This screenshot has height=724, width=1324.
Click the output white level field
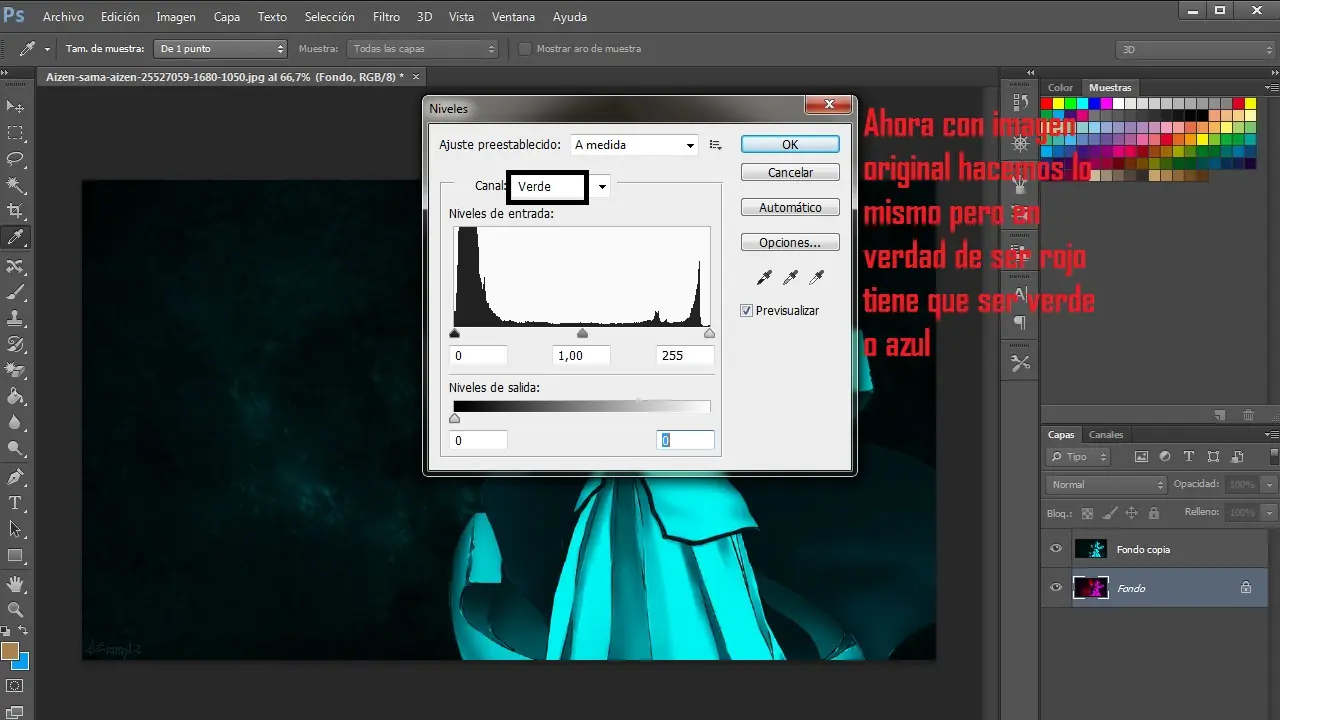coord(685,441)
